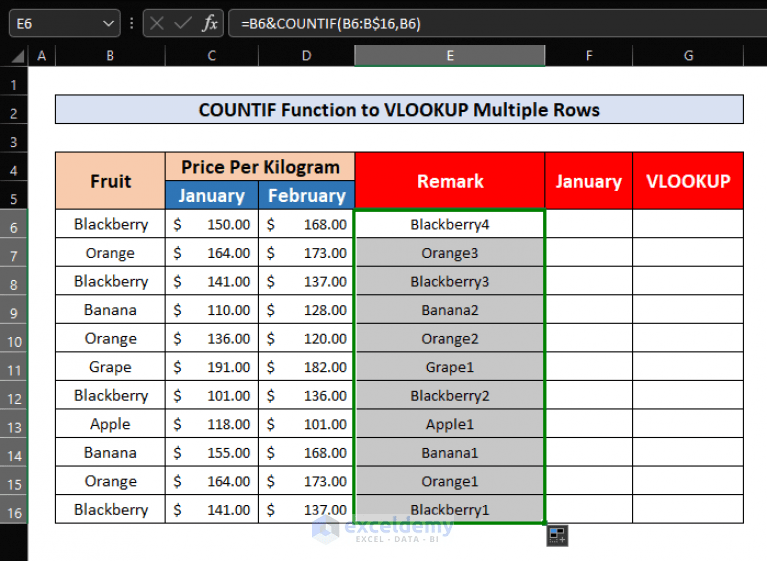767x561 pixels.
Task: Click the Select All corner triangle
Action: pos(18,57)
